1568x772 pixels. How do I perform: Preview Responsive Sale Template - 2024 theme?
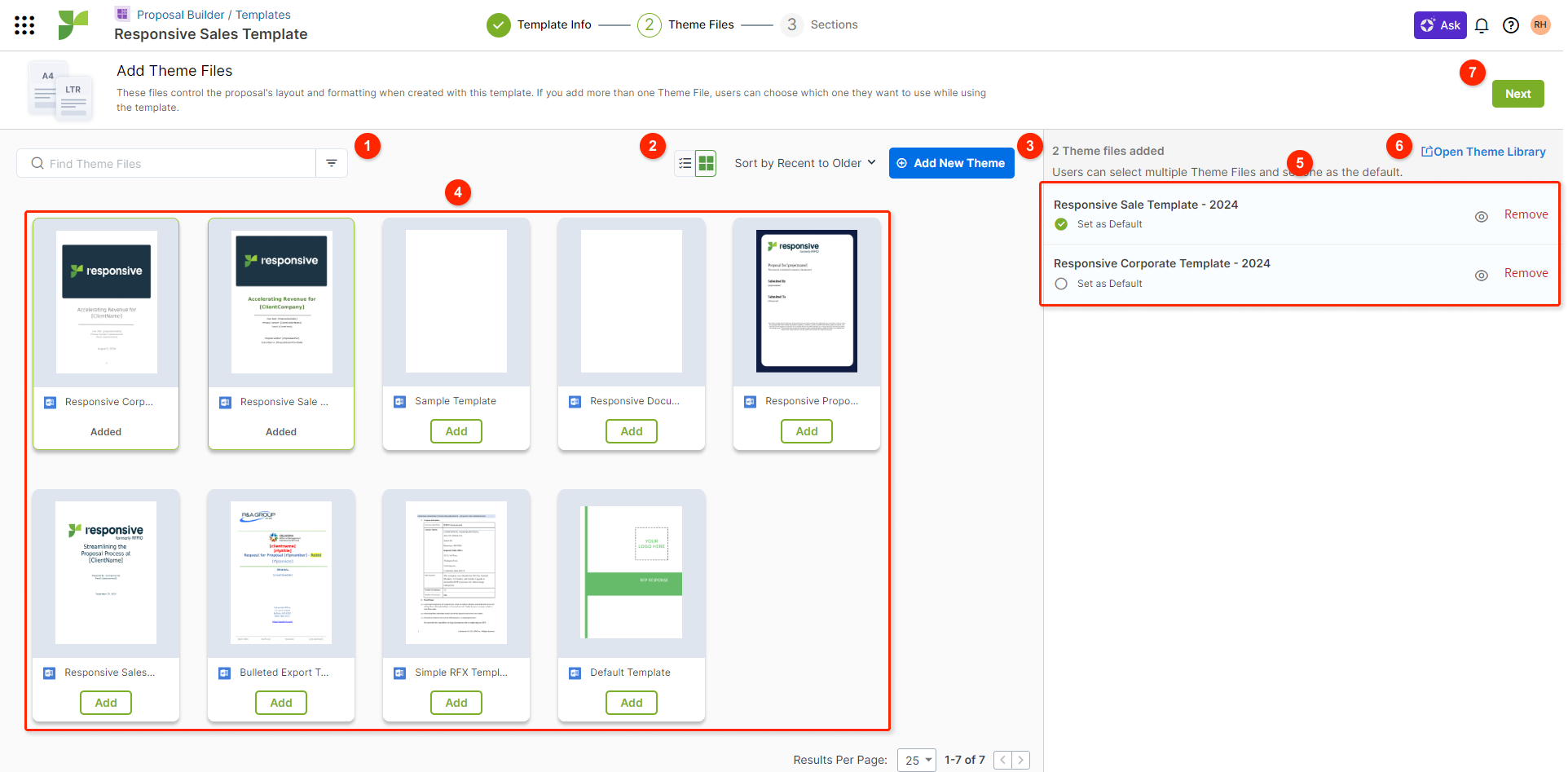tap(1482, 216)
